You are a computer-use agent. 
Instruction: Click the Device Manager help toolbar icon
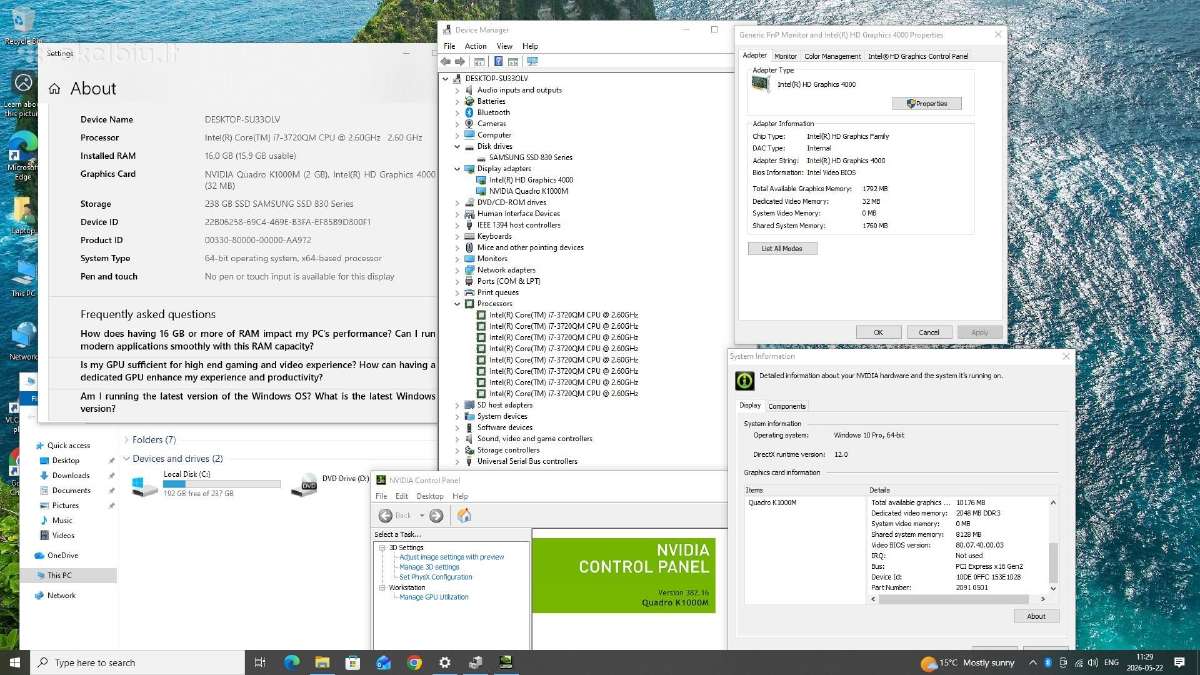point(497,61)
